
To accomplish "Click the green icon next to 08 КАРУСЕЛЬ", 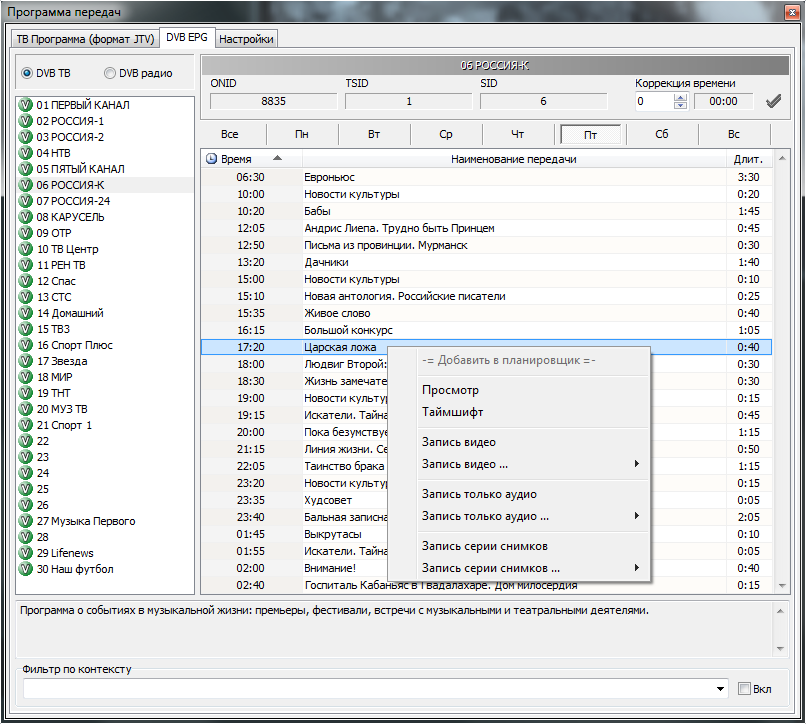I will tap(26, 217).
